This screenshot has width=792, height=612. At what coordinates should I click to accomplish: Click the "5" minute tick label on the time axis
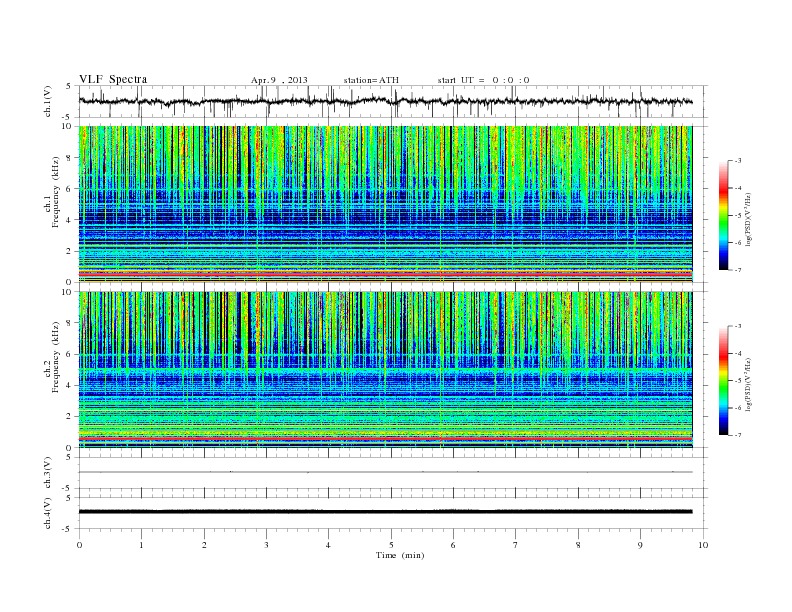391,545
